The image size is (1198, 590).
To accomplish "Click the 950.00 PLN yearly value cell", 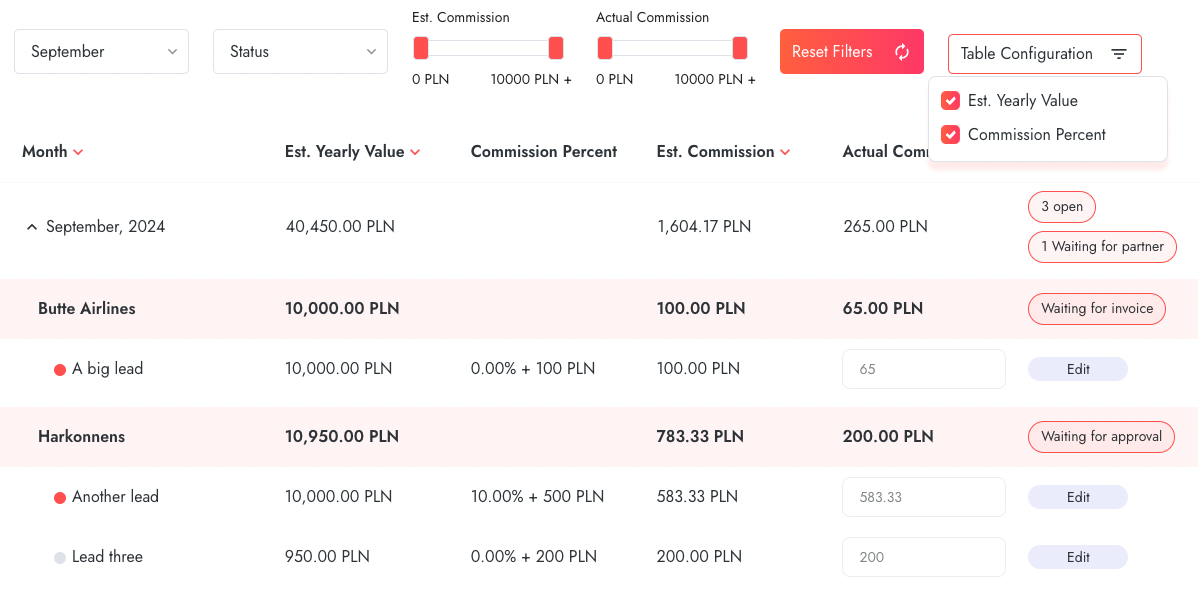I will click(x=327, y=556).
